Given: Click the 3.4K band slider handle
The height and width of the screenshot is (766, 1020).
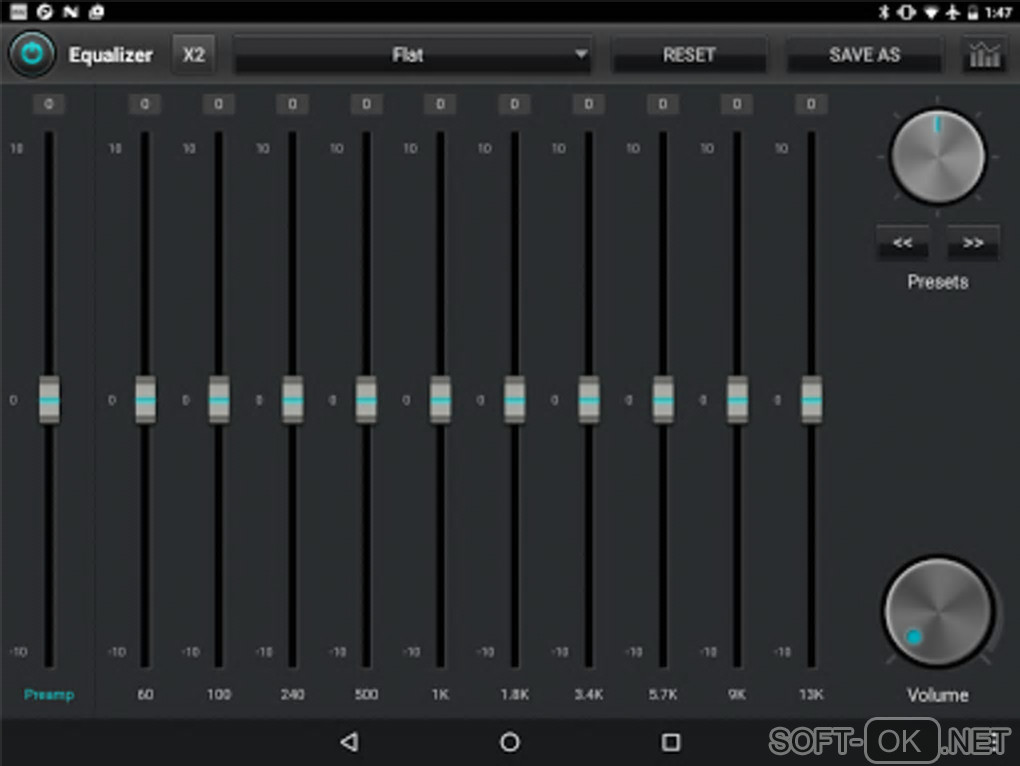Looking at the screenshot, I should (x=589, y=400).
